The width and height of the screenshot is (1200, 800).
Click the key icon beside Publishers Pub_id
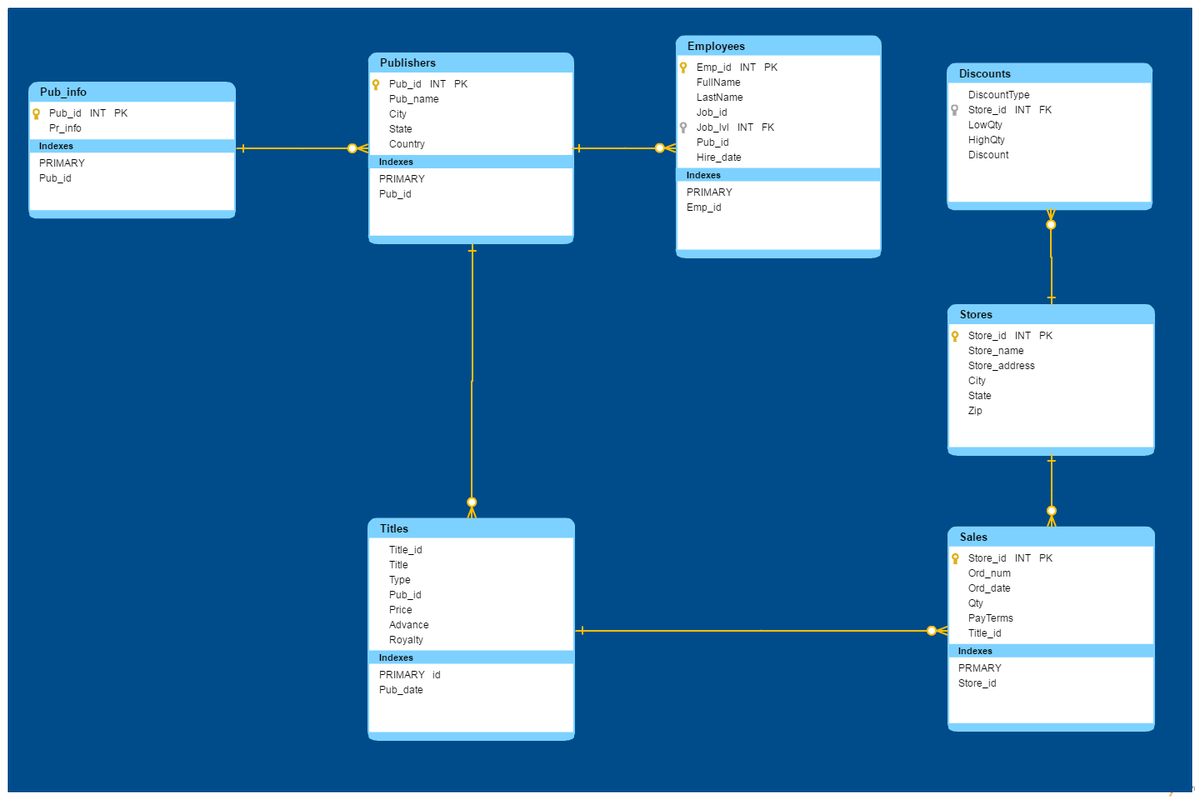click(x=376, y=85)
